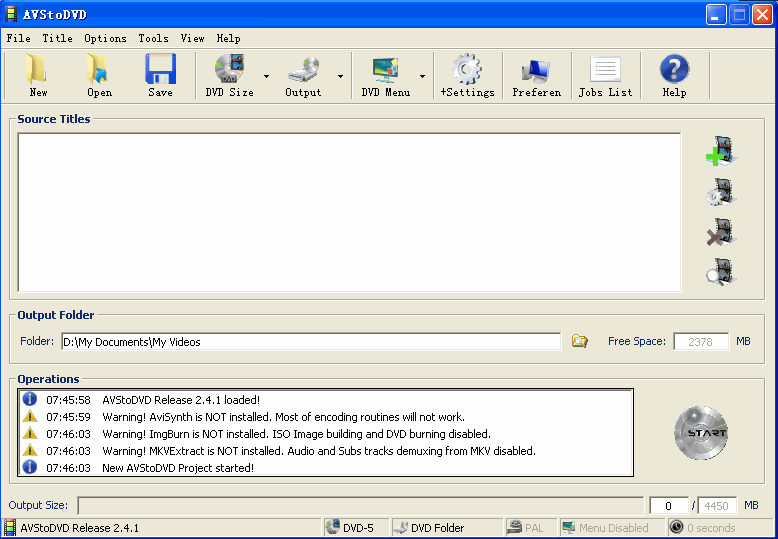Image resolution: width=778 pixels, height=539 pixels.
Task: Edit title settings with film gear icon
Action: (x=721, y=193)
